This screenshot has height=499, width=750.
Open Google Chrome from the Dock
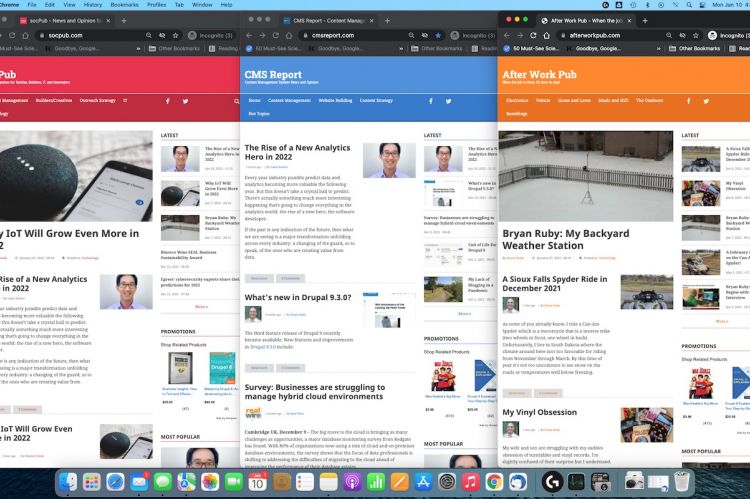pos(494,482)
